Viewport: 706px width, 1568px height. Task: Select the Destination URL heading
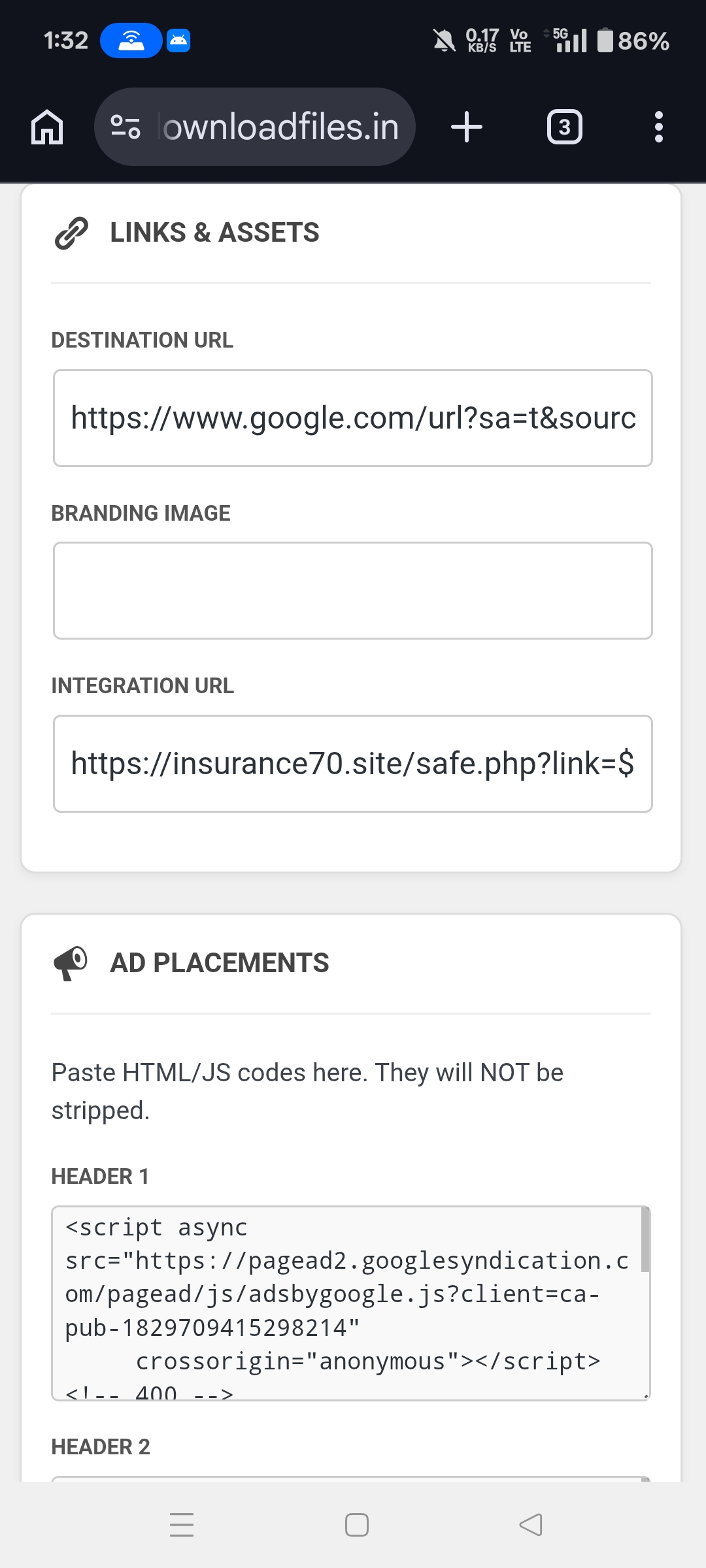(143, 339)
